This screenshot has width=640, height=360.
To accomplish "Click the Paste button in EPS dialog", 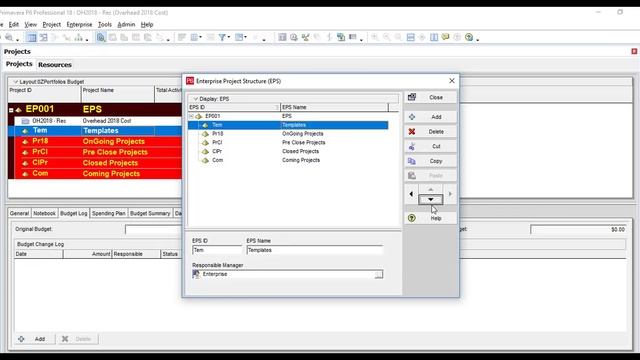I will [x=431, y=176].
